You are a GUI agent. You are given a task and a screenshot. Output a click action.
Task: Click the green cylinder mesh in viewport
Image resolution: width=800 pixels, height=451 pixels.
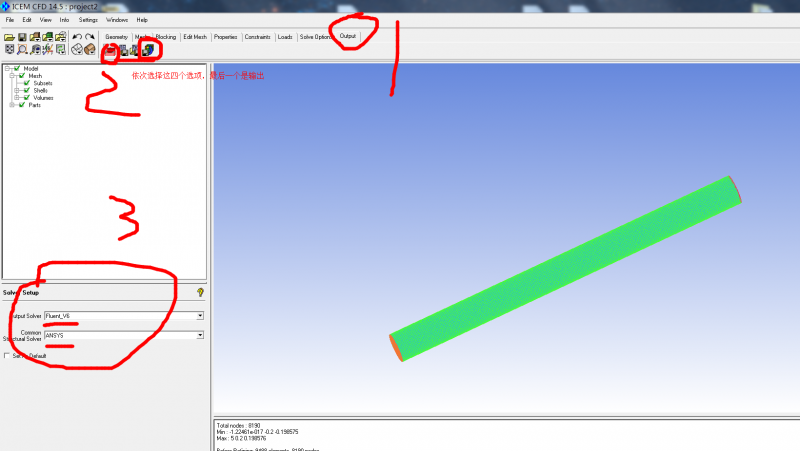[x=565, y=269]
